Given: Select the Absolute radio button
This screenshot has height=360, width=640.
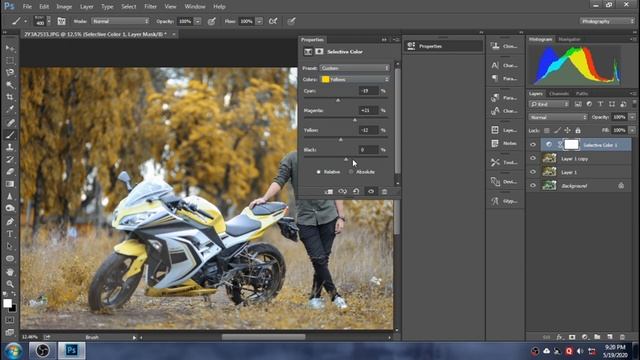Looking at the screenshot, I should pyautogui.click(x=351, y=172).
